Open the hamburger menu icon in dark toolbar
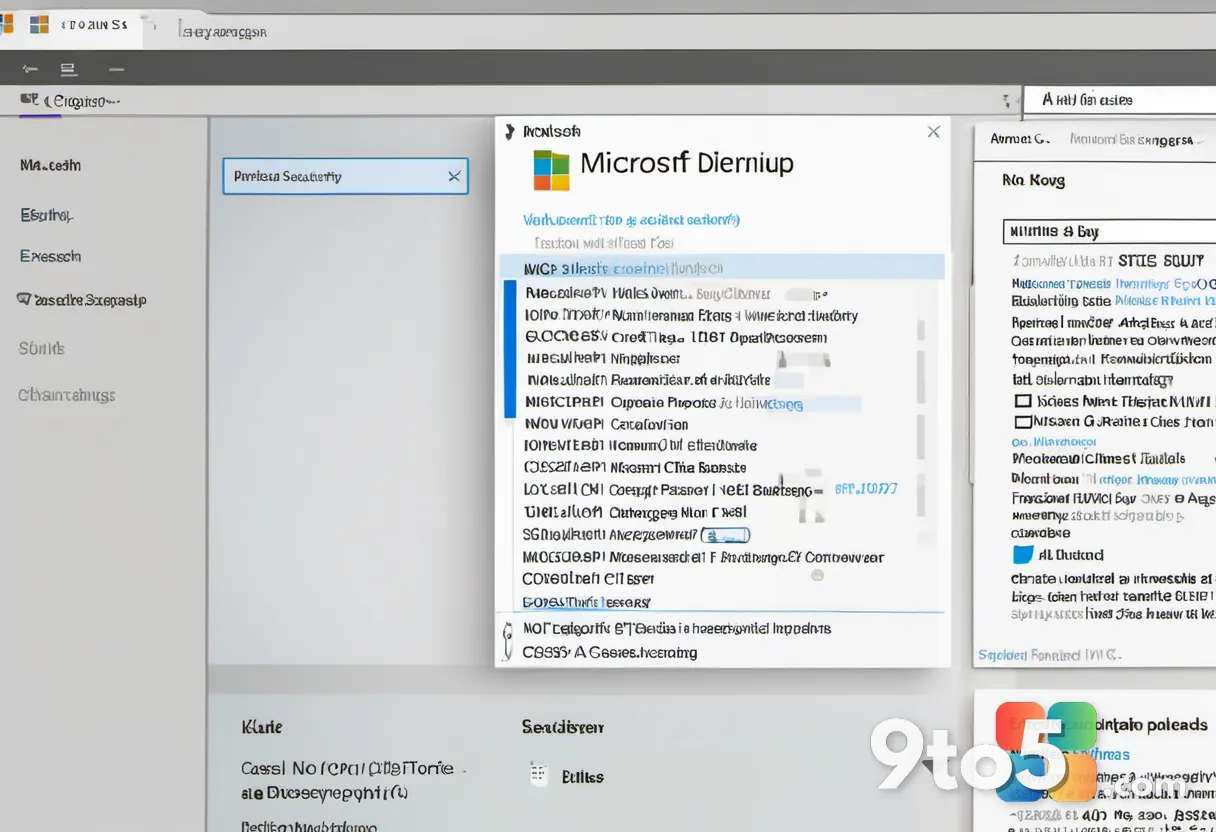The width and height of the screenshot is (1216, 832). tap(68, 69)
